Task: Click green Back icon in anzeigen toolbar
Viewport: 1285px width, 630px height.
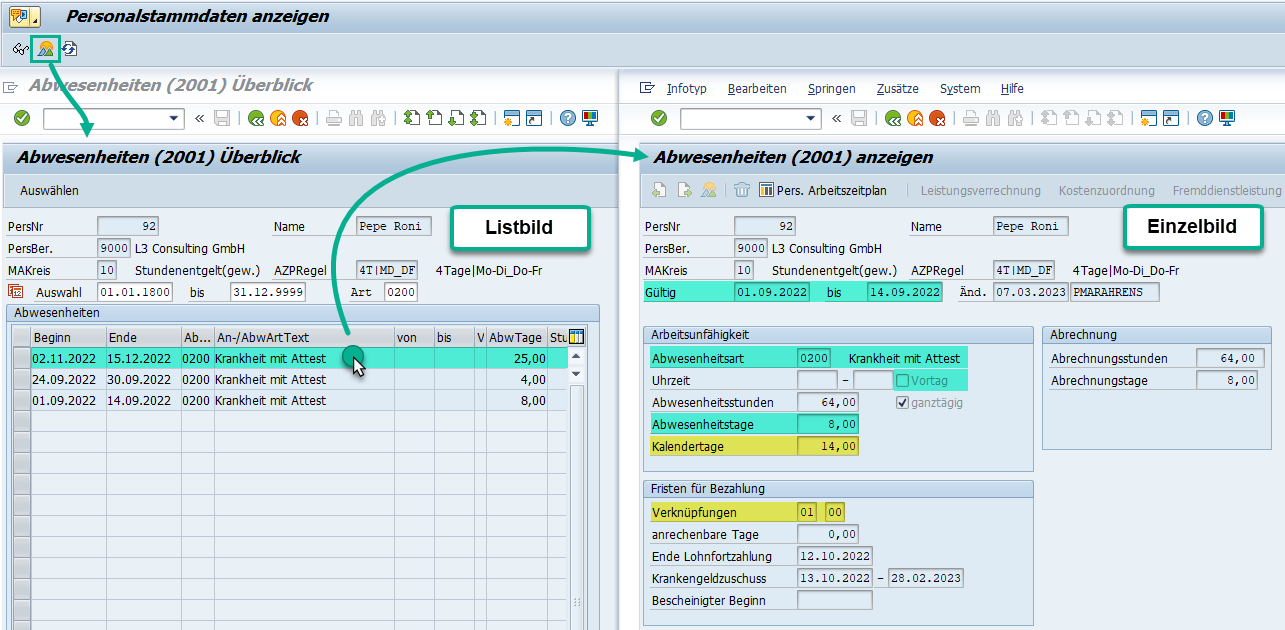Action: pyautogui.click(x=894, y=118)
